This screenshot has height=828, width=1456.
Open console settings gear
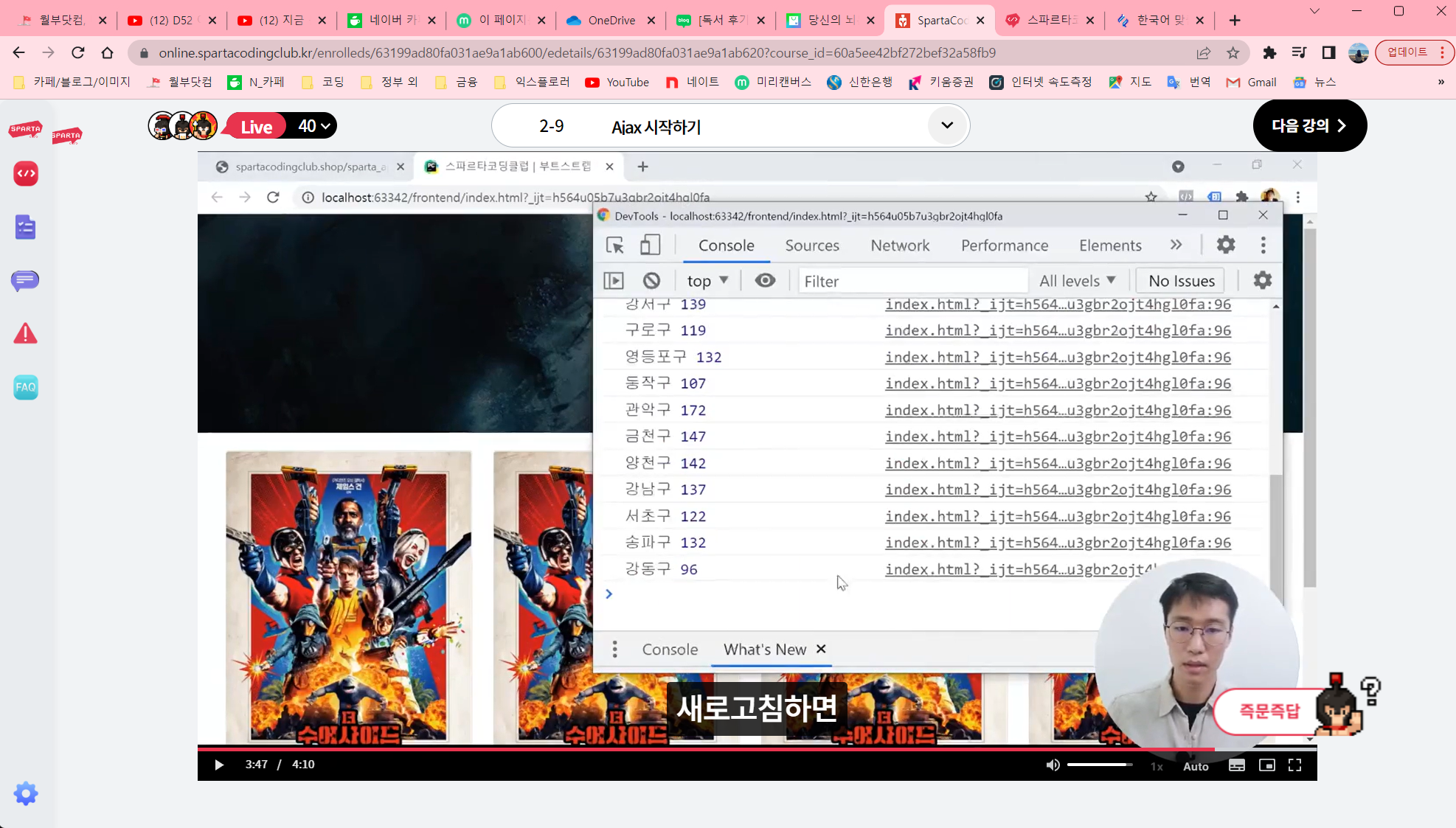tap(1263, 281)
